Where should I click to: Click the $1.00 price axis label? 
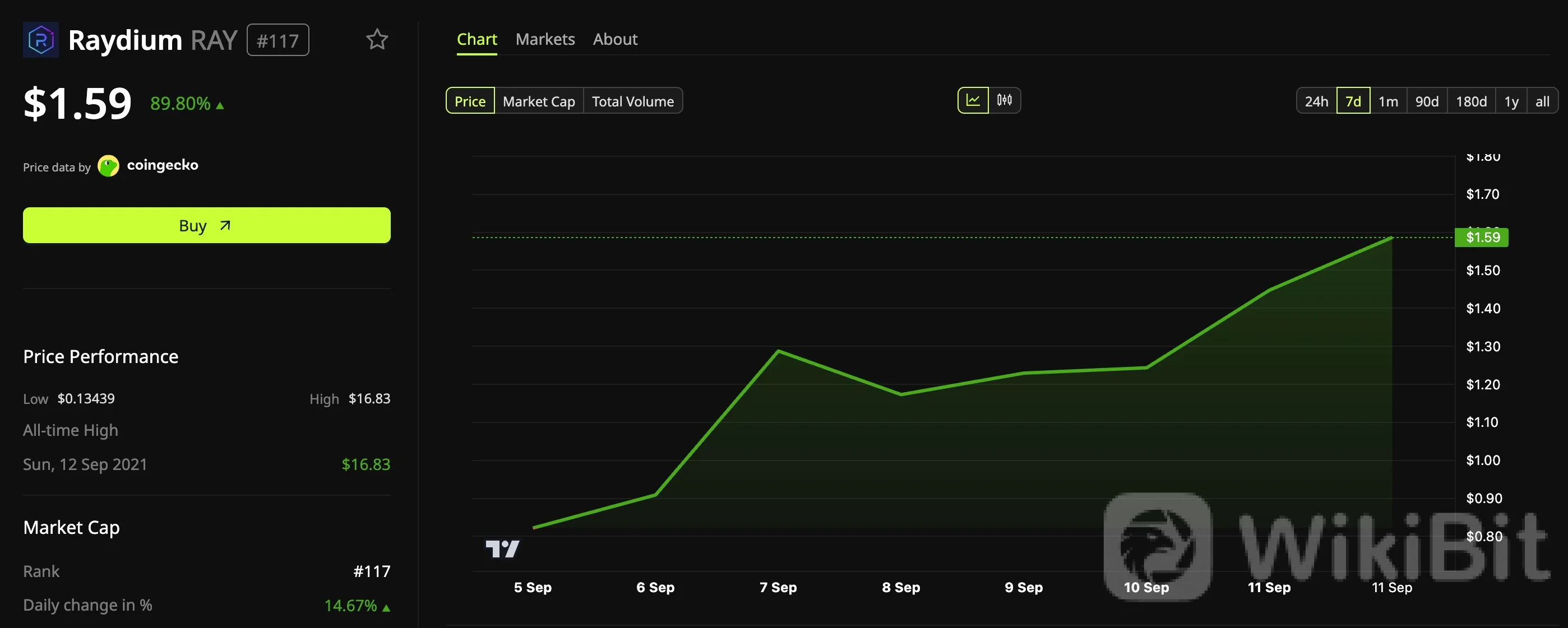pyautogui.click(x=1483, y=460)
